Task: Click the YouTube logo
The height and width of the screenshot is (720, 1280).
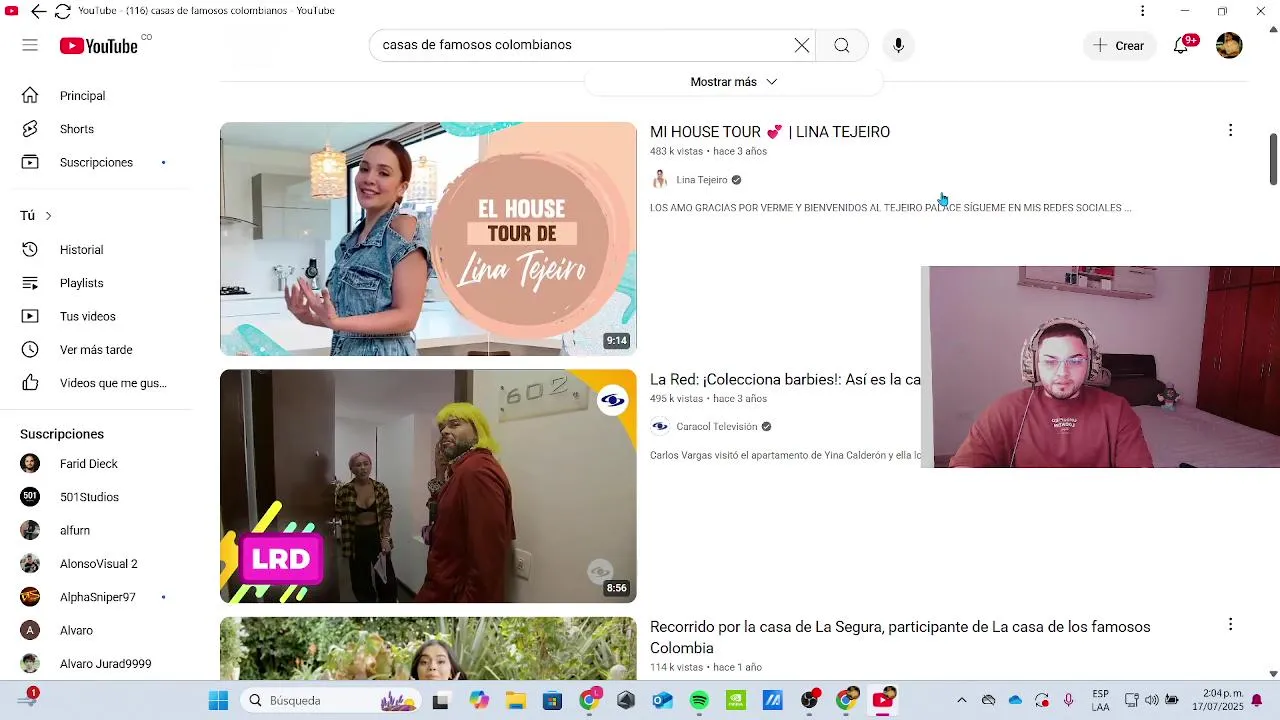Action: 99,46
